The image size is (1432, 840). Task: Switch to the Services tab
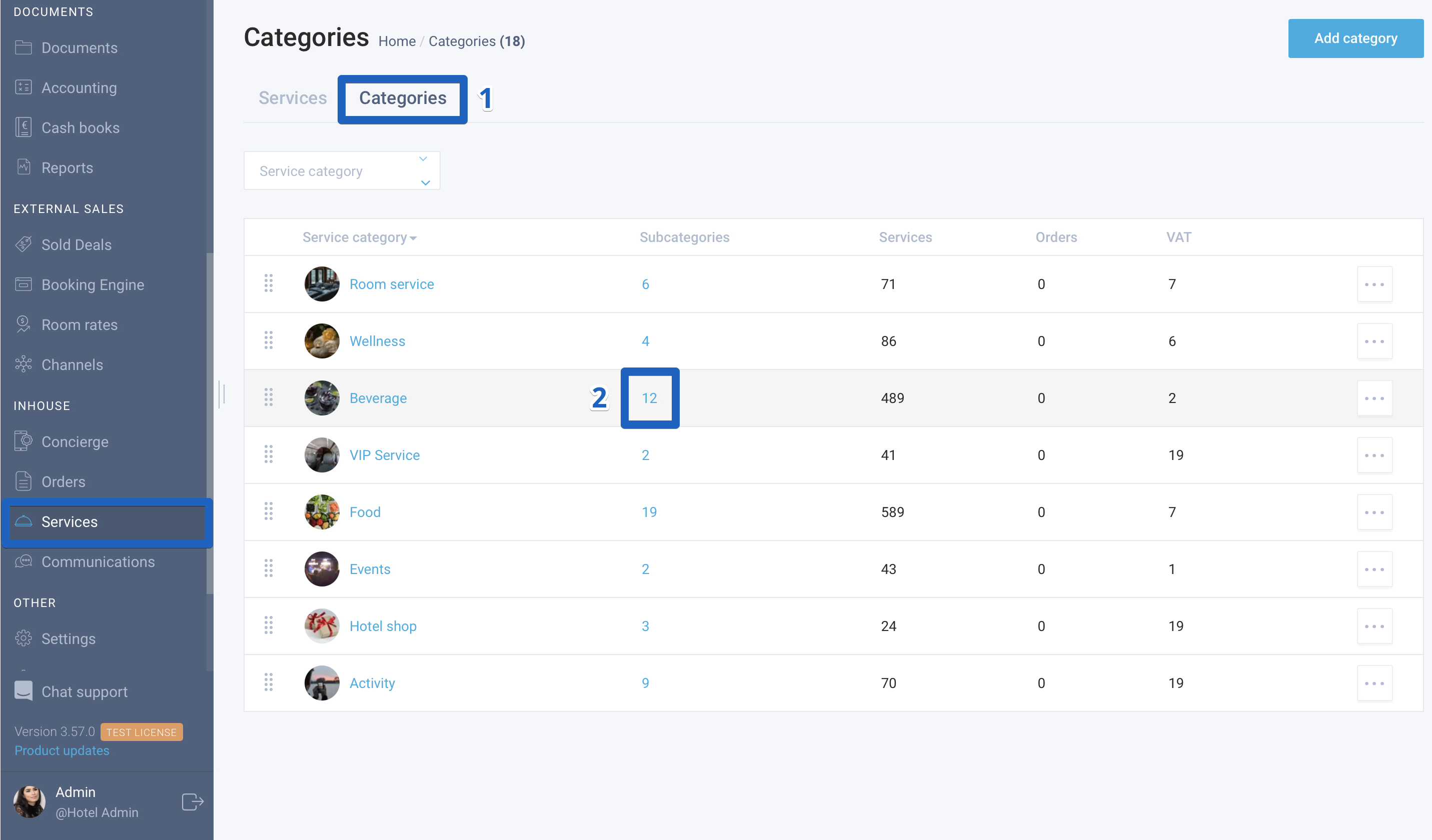point(293,97)
